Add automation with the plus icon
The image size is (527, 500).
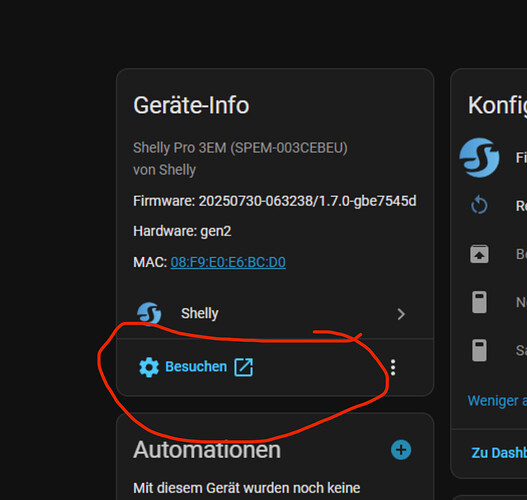click(401, 450)
